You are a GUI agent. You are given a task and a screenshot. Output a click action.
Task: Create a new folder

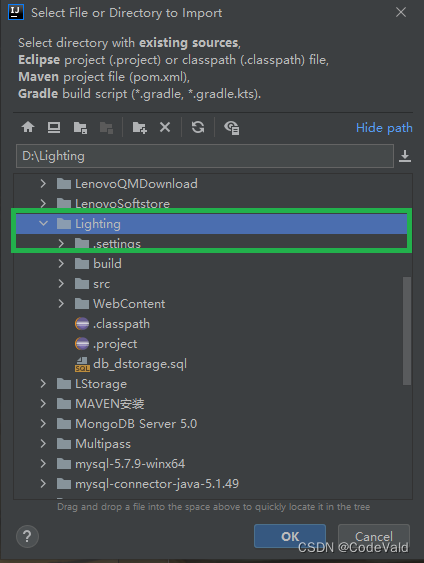point(139,127)
